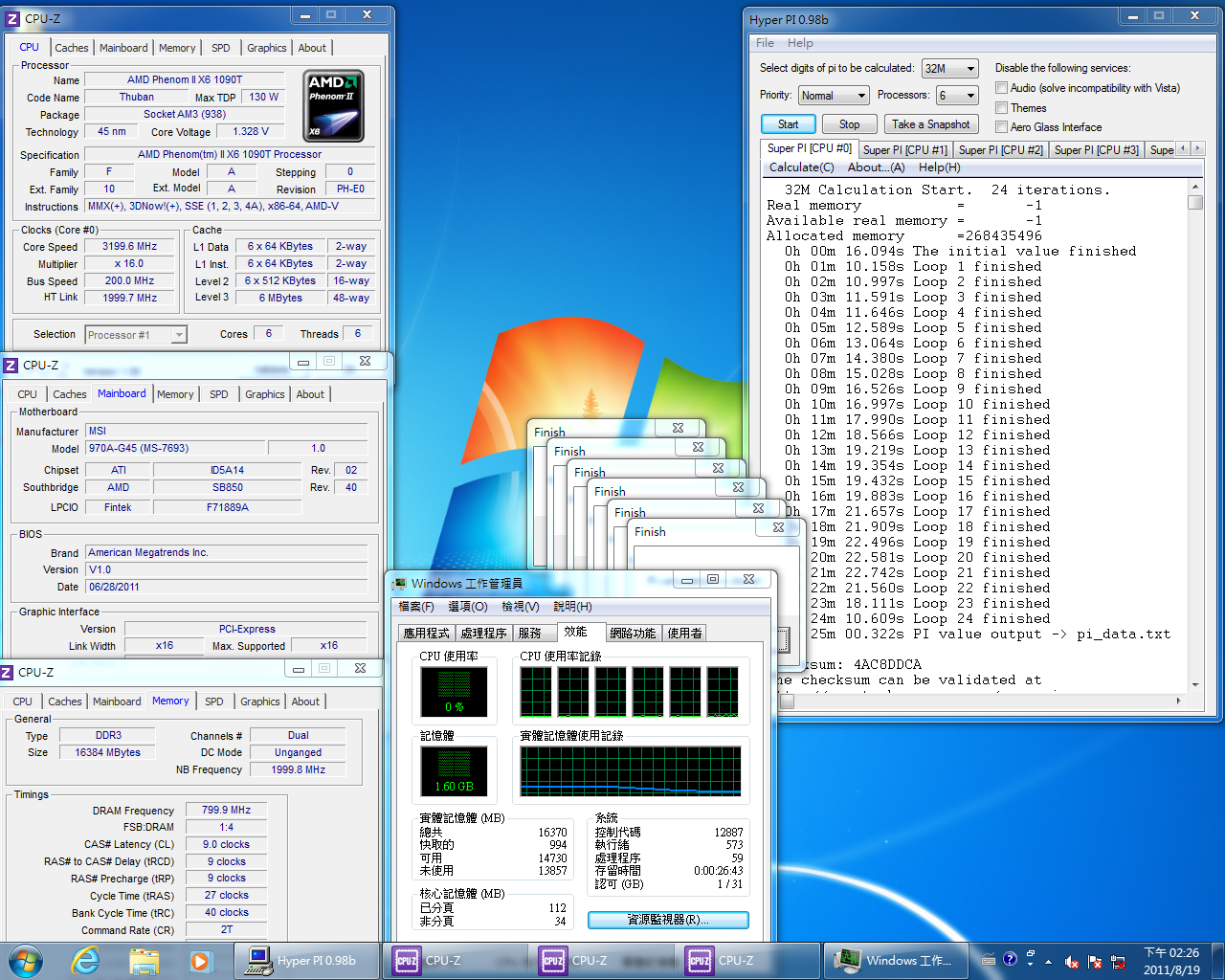
Task: Launch Internet Explorer from the taskbar
Action: [86, 960]
